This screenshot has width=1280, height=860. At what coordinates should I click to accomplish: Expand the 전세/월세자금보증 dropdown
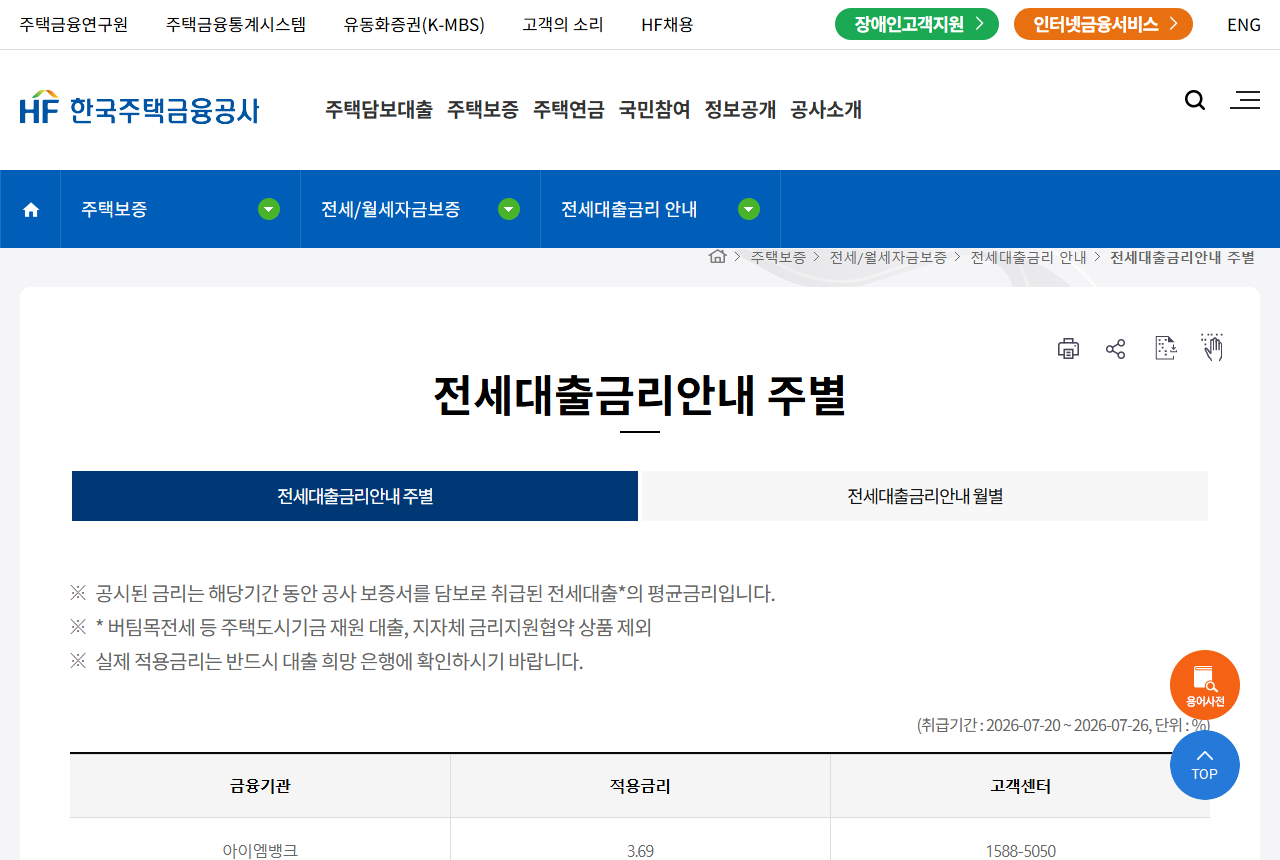pyautogui.click(x=509, y=209)
